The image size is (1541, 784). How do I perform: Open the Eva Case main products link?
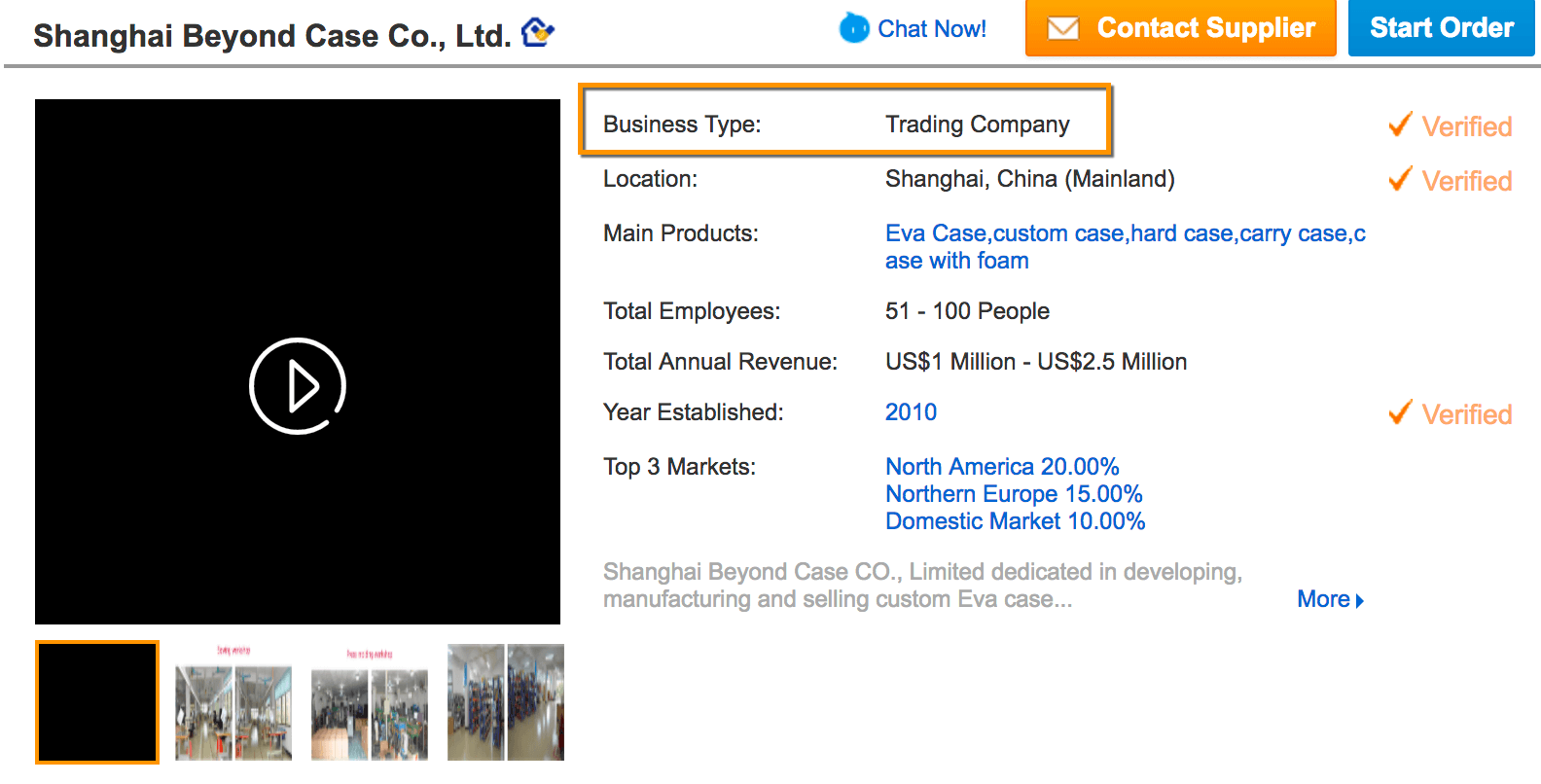pos(1126,247)
